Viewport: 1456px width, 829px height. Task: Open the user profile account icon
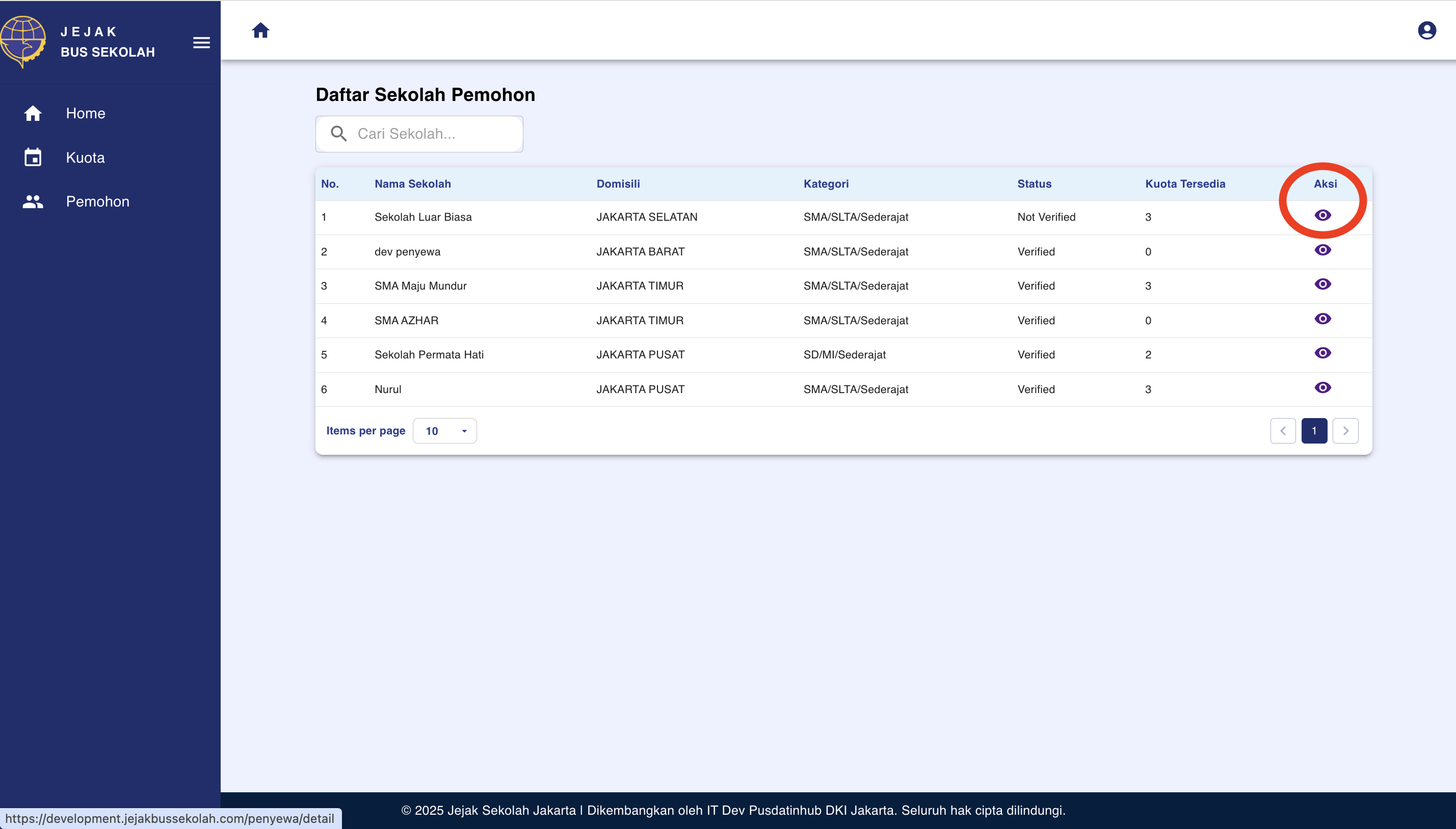point(1426,30)
